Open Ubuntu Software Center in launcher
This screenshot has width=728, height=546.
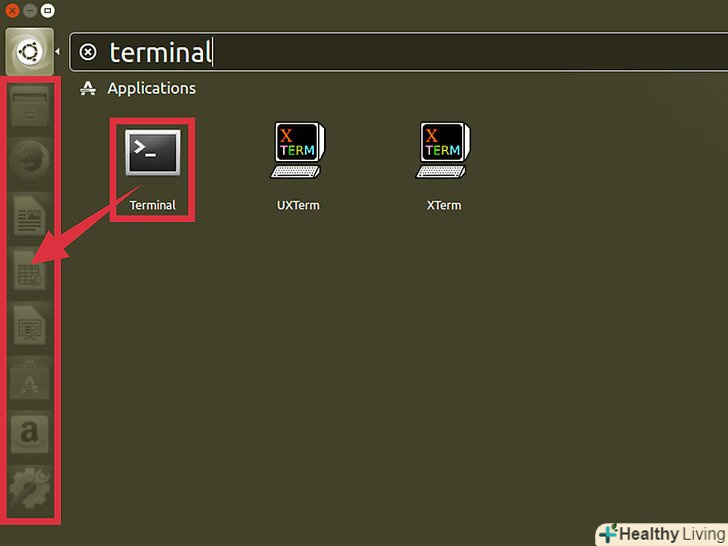click(30, 380)
